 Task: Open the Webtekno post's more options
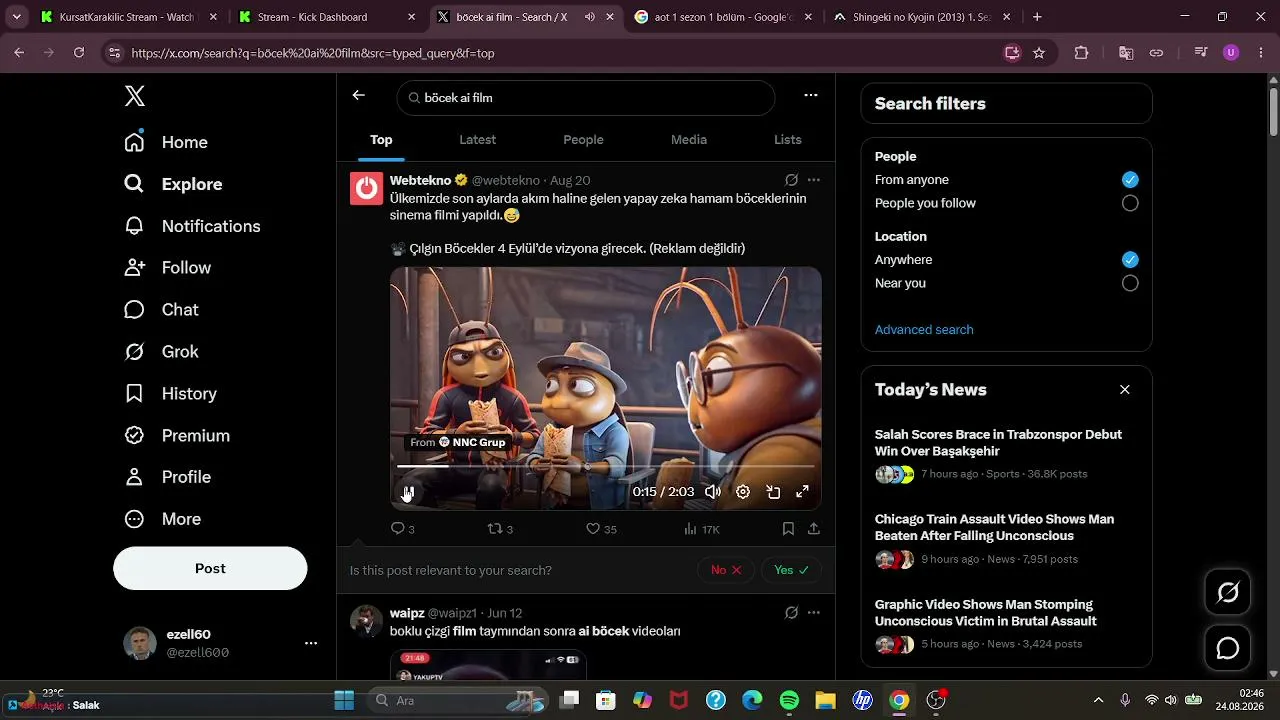coord(814,180)
